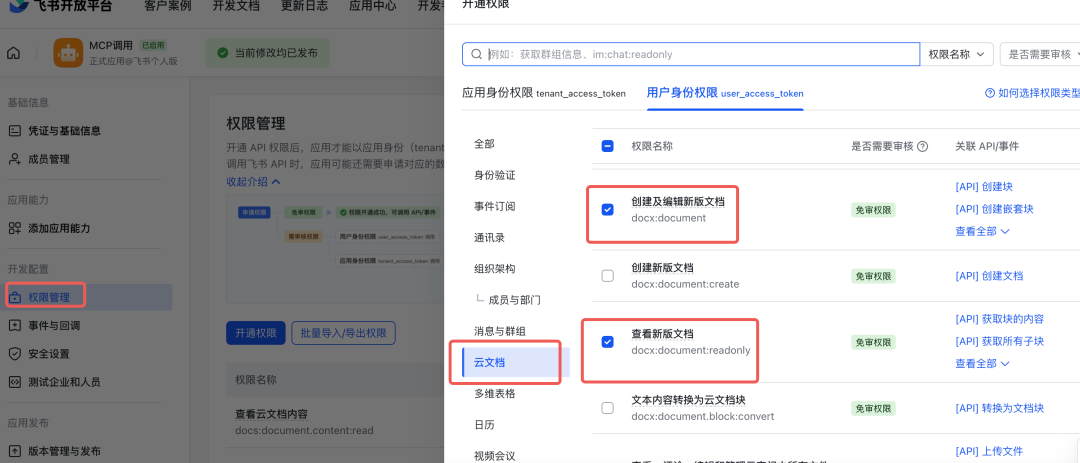Open 客户案例 in top navigation
The width and height of the screenshot is (1080, 463).
pyautogui.click(x=168, y=6)
